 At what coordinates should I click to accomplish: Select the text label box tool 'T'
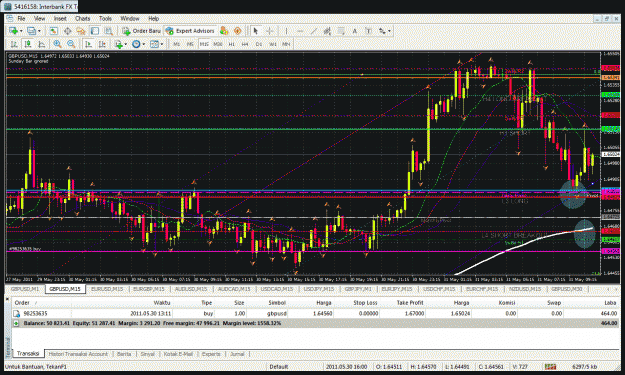click(x=368, y=31)
